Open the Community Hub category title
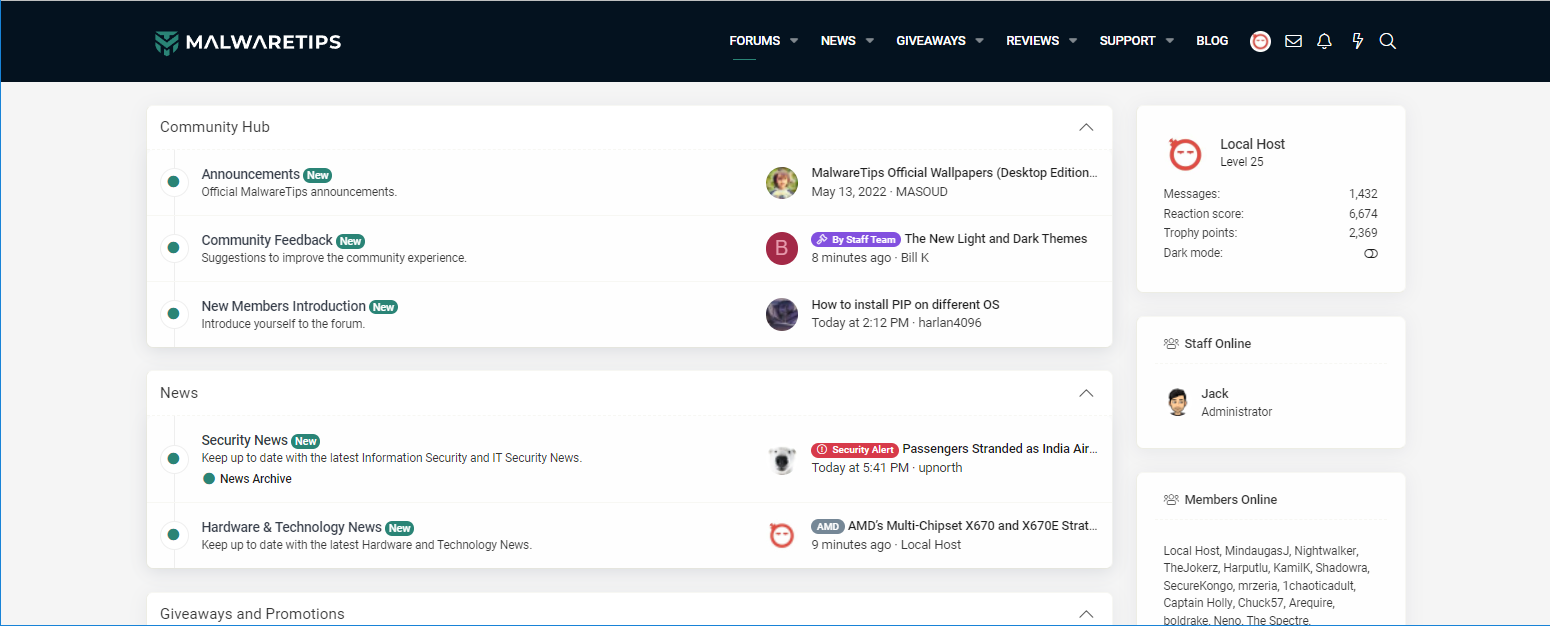This screenshot has height=626, width=1550. tap(215, 127)
